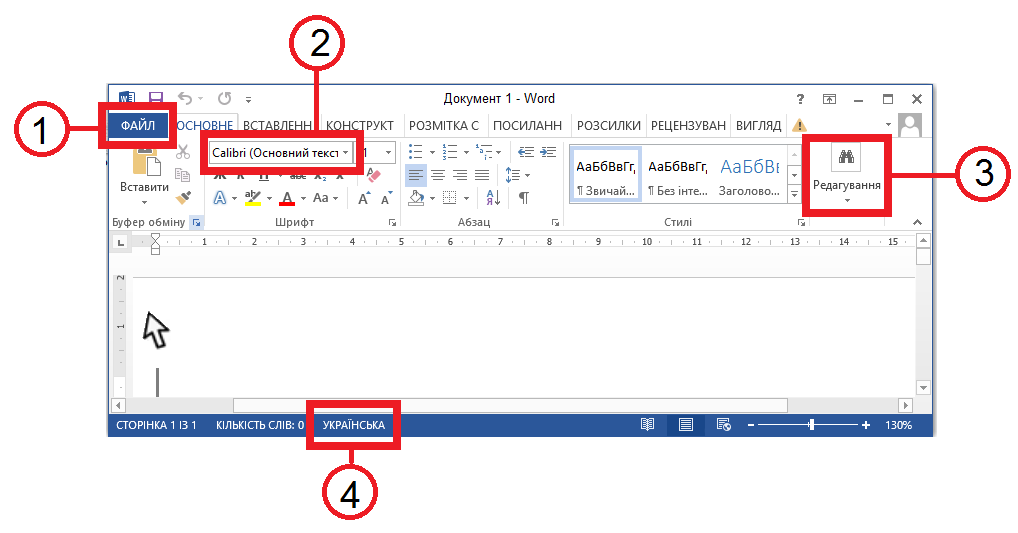Toggle bulleted list
This screenshot has height=533, width=1018.
pyautogui.click(x=416, y=152)
